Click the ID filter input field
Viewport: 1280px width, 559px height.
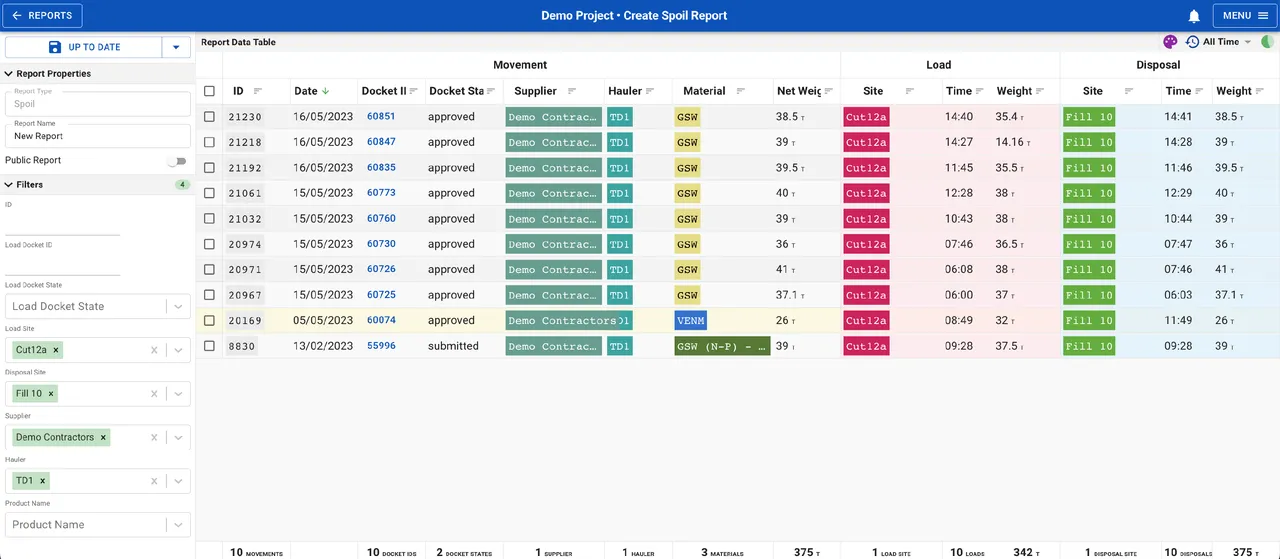[62, 226]
